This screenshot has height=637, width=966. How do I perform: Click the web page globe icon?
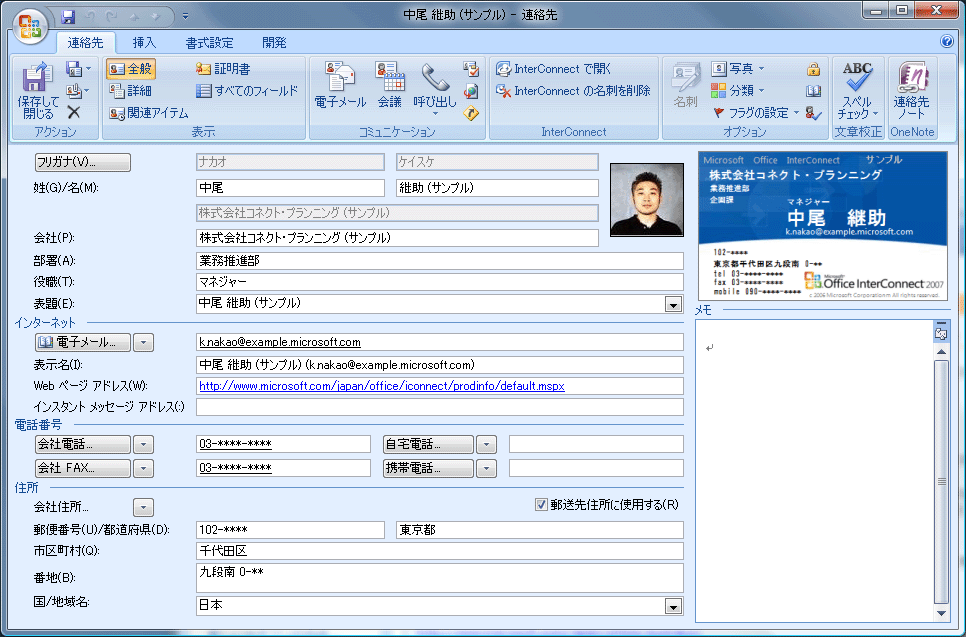click(471, 91)
